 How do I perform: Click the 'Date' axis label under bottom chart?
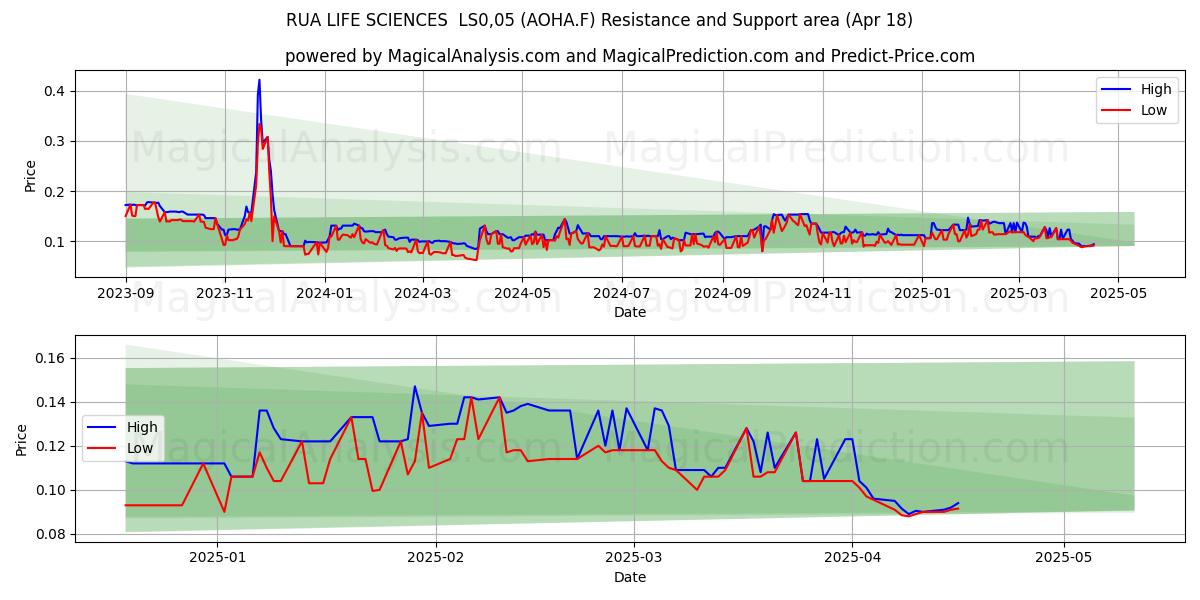click(x=630, y=577)
